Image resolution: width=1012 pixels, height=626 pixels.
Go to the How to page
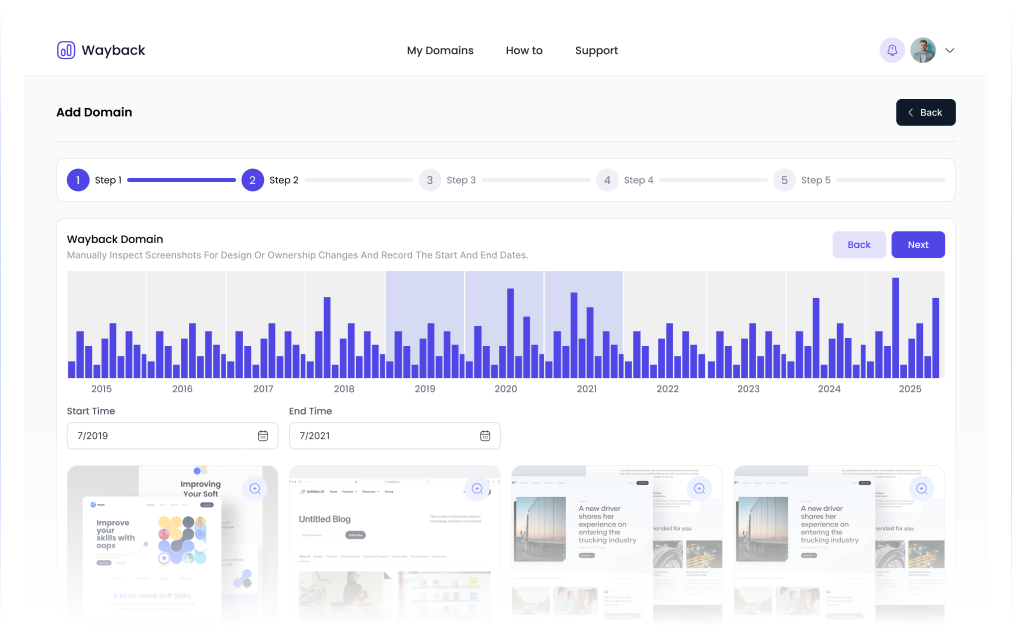[524, 51]
